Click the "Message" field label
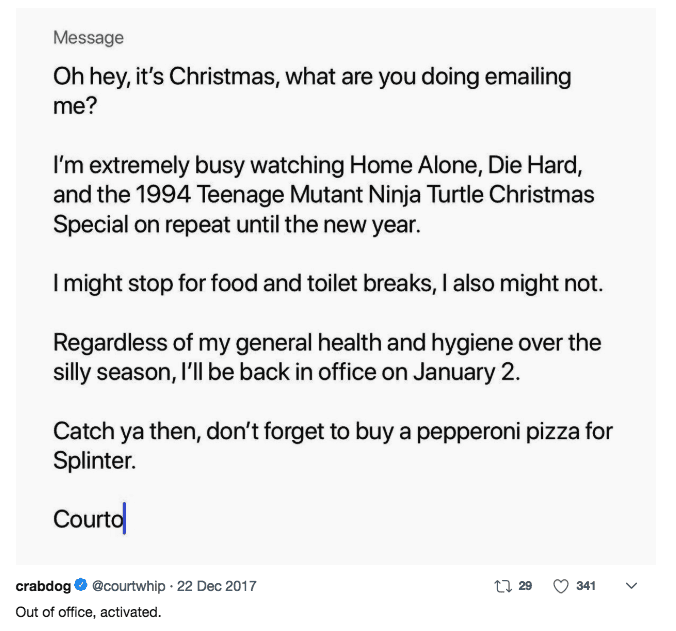The image size is (676, 631). pyautogui.click(x=88, y=38)
